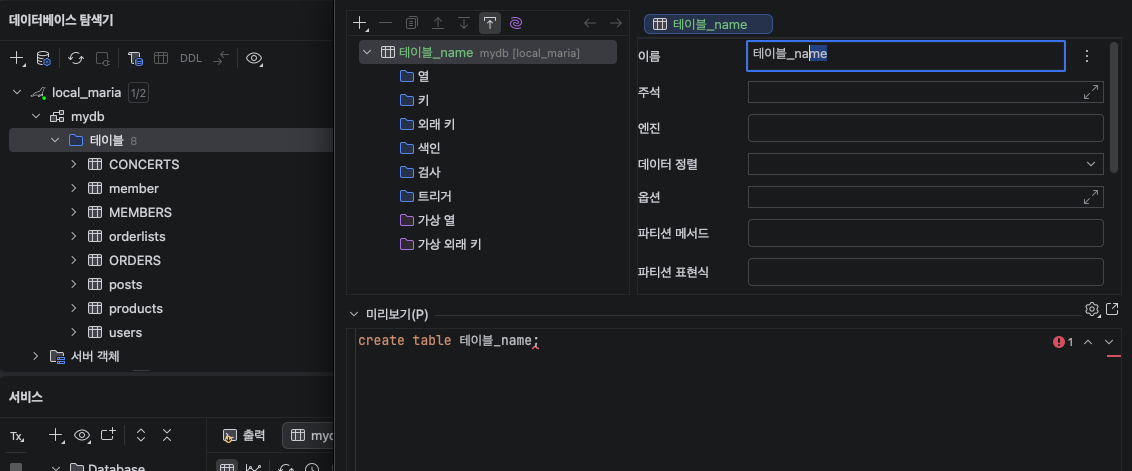Click the 1/2 schema count badge

pos(138,92)
